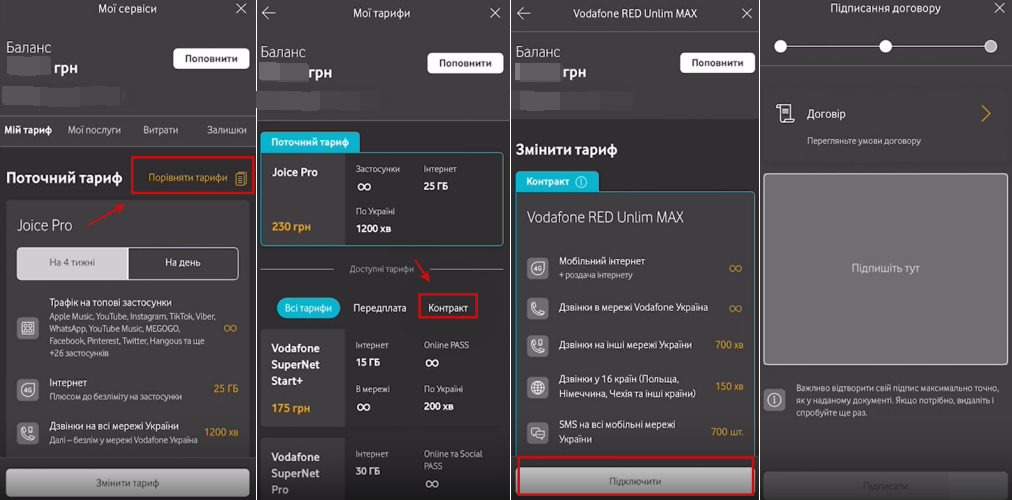Click the apps traffic icon beside Трафік на топові застосунки

(x=28, y=328)
